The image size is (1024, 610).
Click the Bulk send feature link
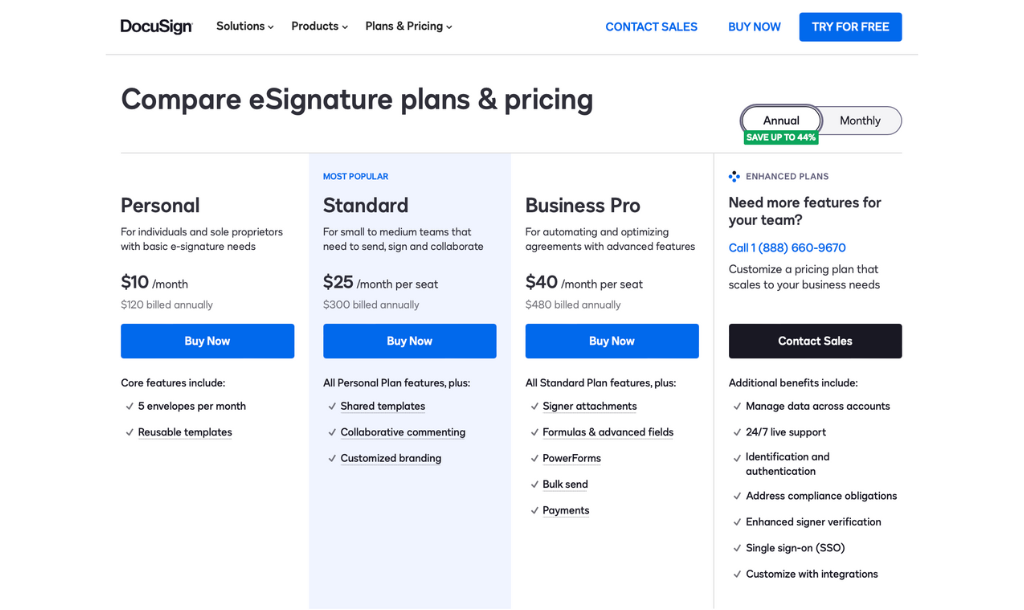click(x=565, y=484)
